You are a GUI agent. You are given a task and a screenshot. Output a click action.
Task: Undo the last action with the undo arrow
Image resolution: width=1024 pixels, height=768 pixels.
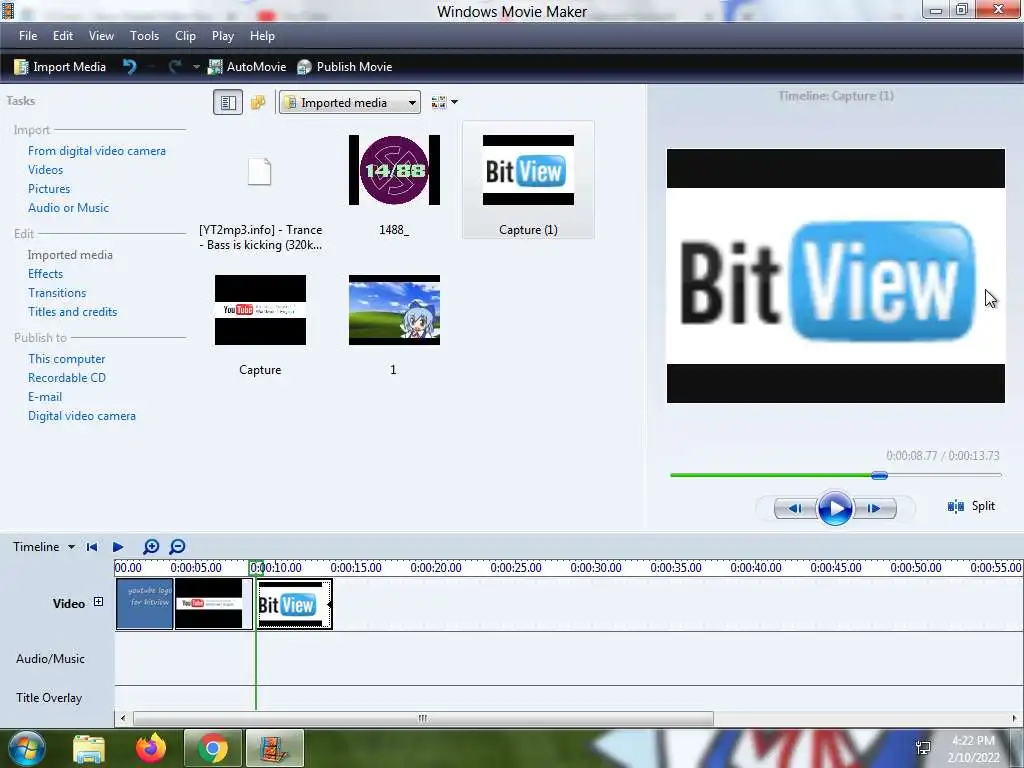pos(129,67)
